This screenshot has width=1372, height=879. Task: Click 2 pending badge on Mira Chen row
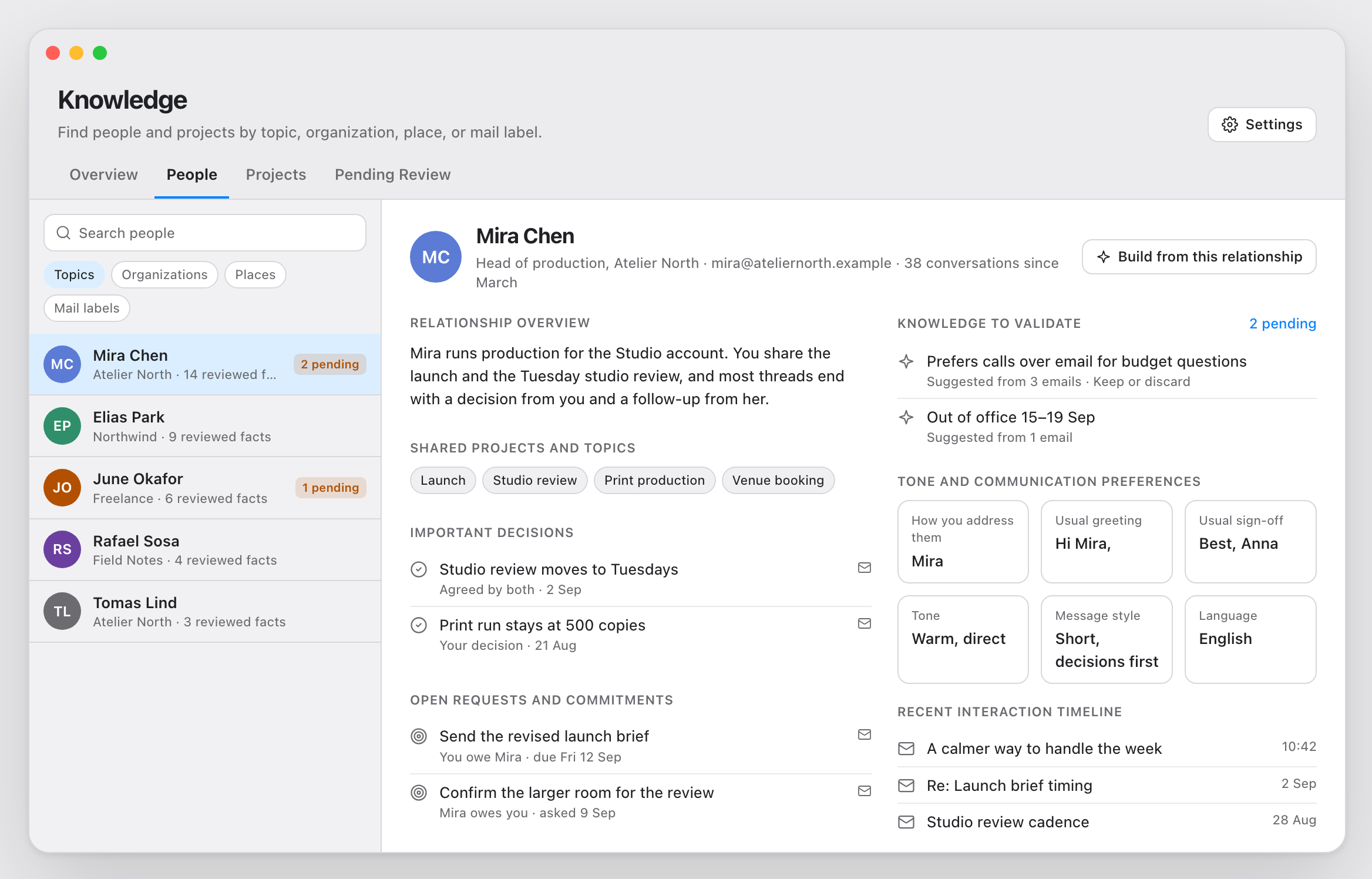(x=329, y=364)
